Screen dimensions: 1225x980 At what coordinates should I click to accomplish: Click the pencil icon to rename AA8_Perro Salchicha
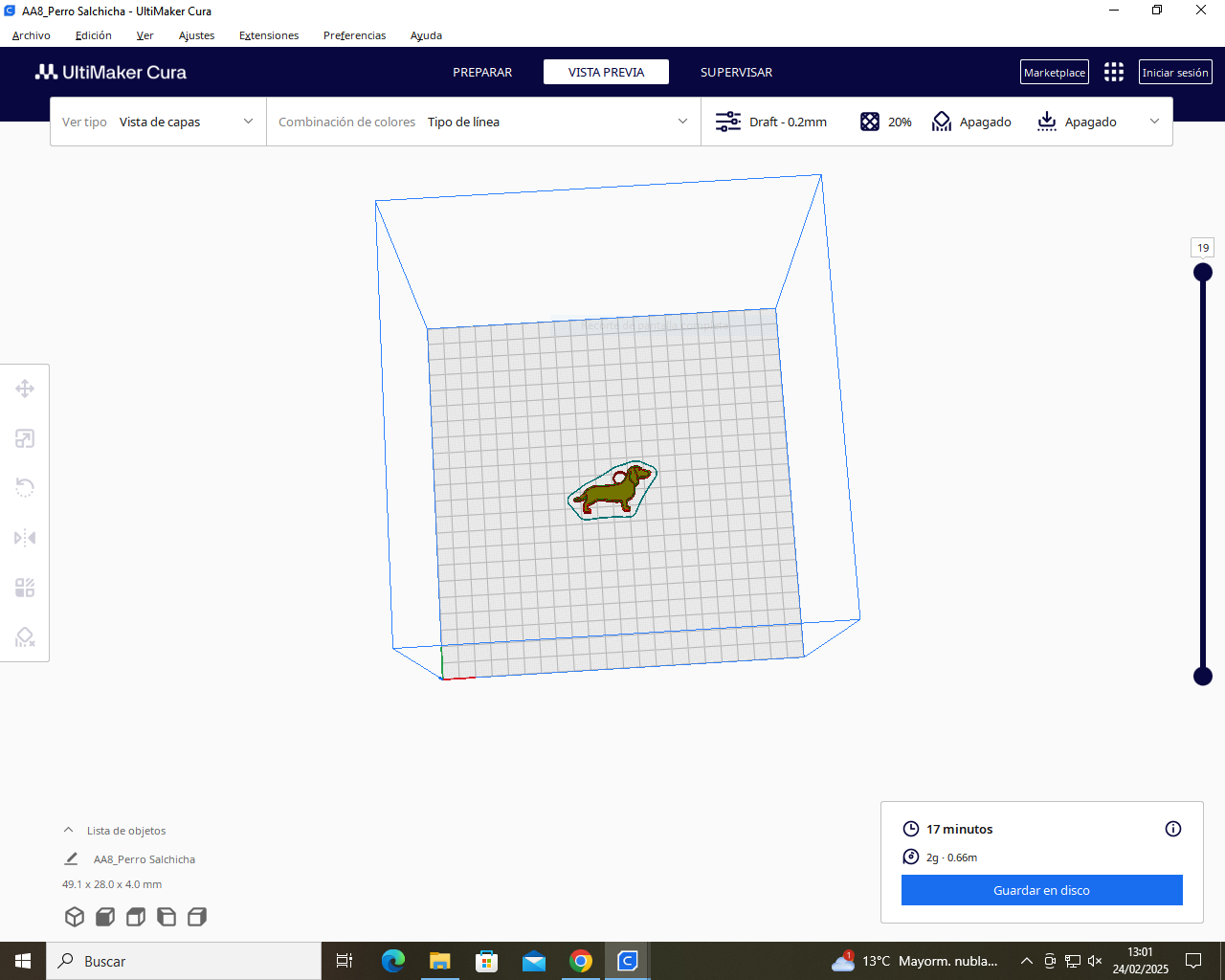point(71,858)
